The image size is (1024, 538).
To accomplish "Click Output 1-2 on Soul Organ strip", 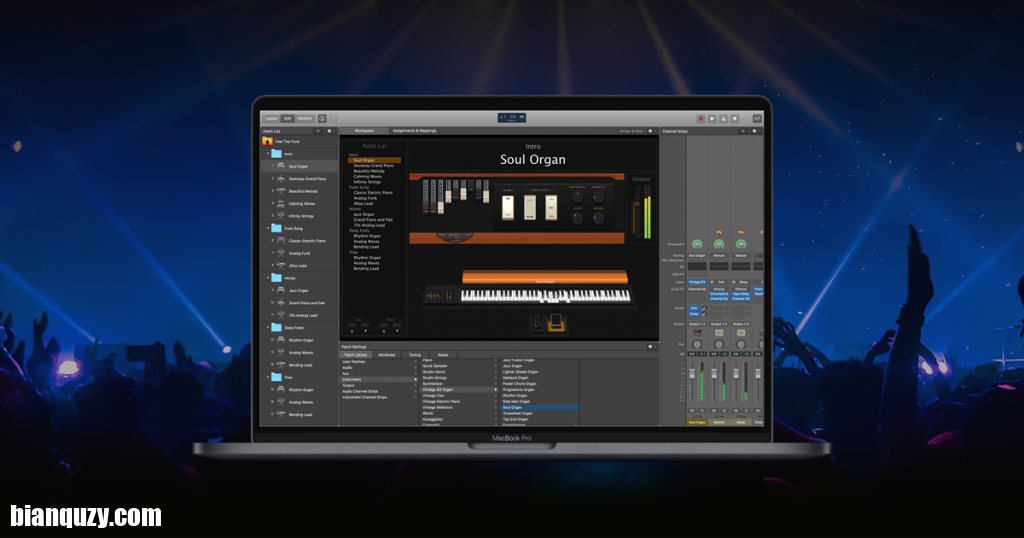I will click(697, 324).
